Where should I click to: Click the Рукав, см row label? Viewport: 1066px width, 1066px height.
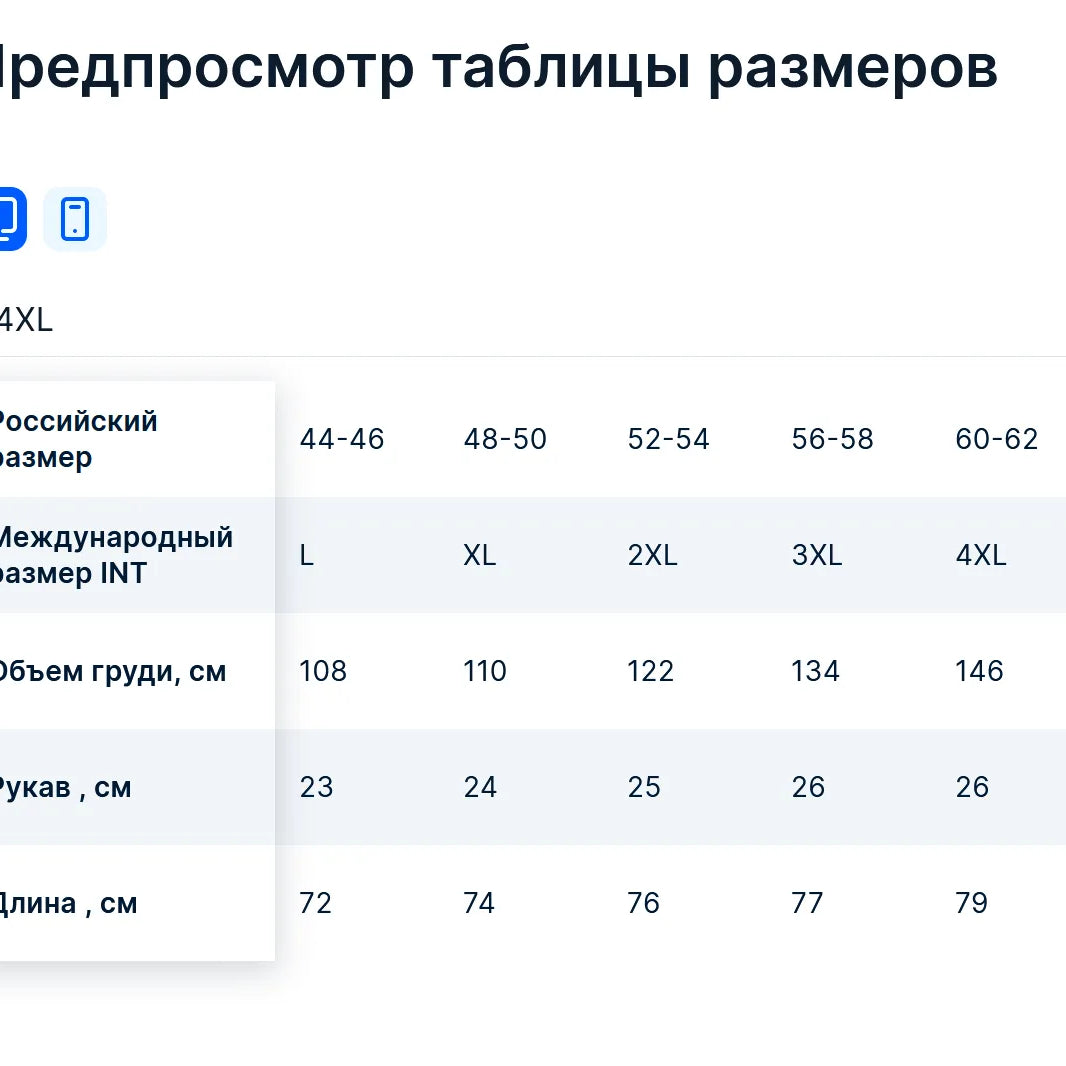pyautogui.click(x=64, y=787)
